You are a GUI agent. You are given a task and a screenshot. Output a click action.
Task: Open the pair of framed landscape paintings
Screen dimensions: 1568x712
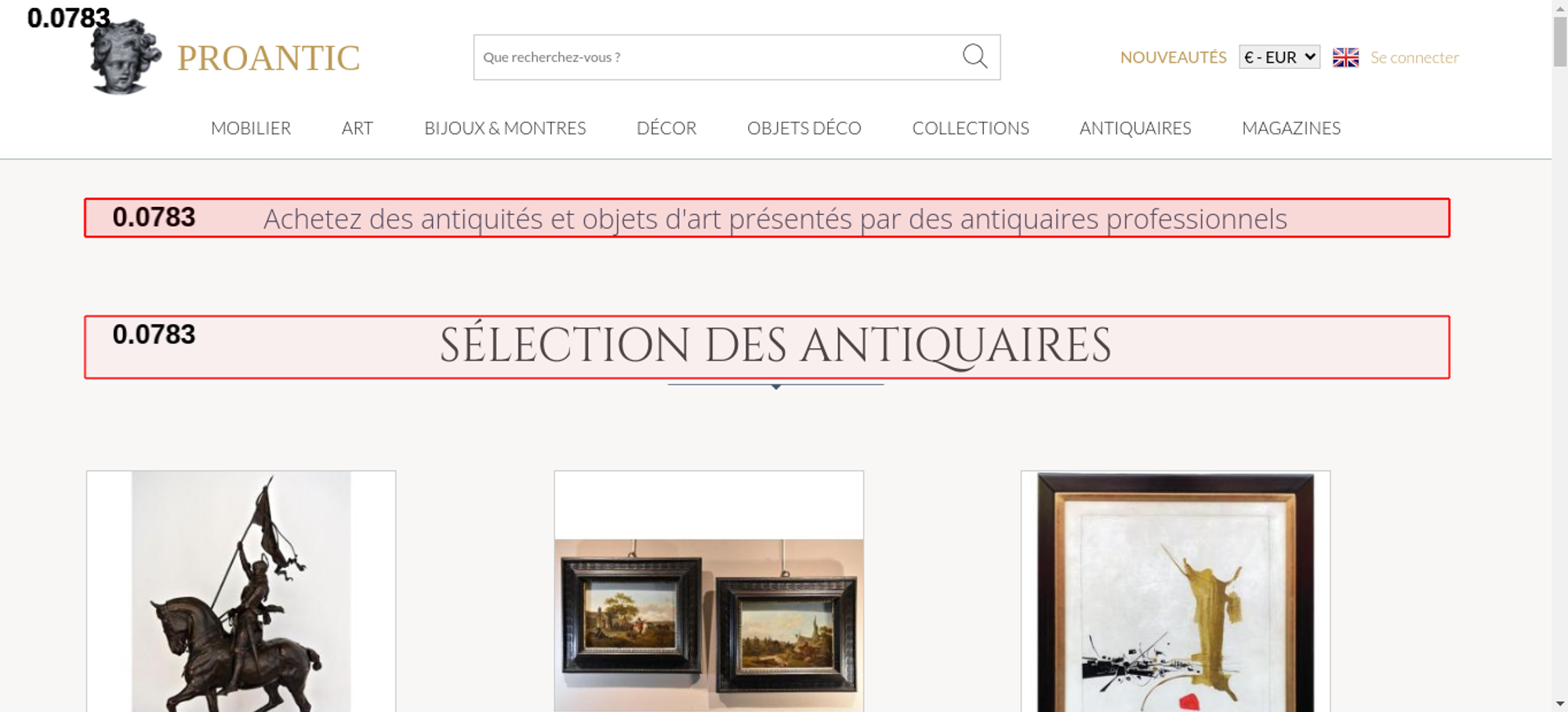[x=709, y=591]
